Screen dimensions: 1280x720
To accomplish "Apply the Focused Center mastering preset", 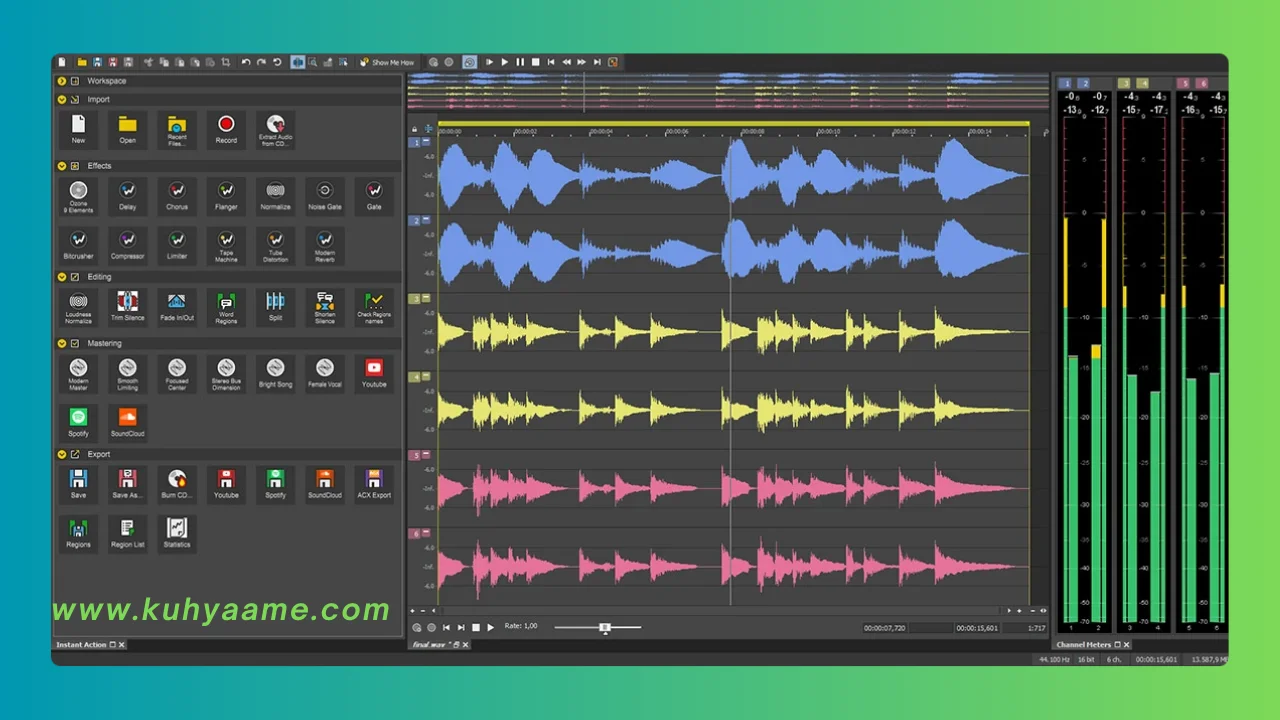I will [x=177, y=373].
